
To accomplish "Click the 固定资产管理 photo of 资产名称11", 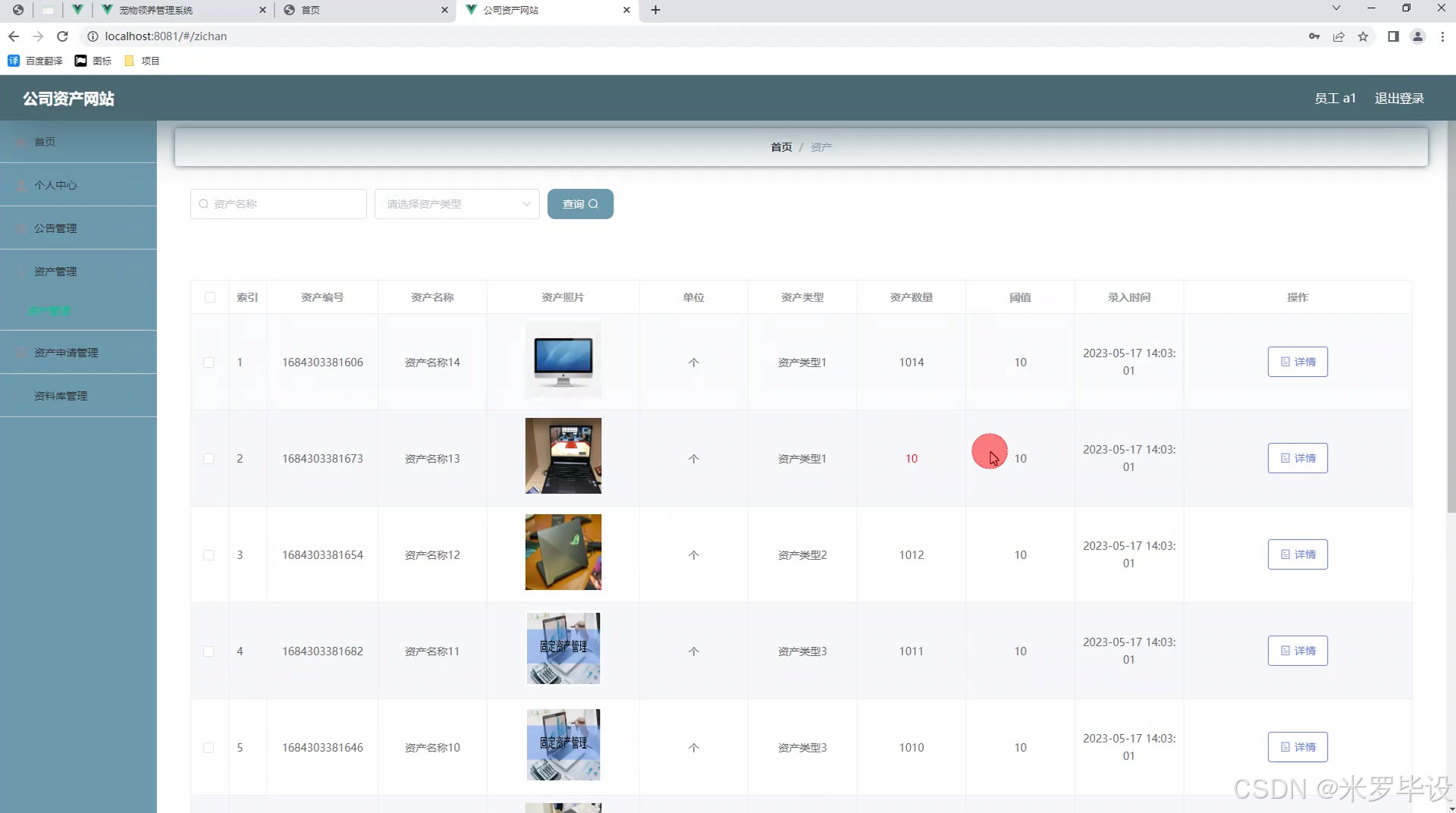I will 563,648.
